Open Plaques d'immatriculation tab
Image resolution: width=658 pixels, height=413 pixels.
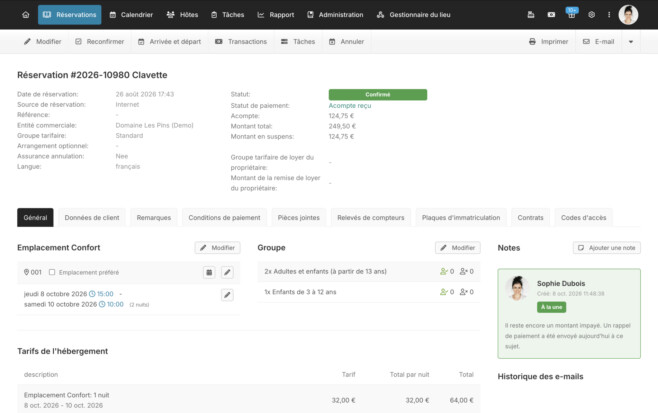point(461,217)
